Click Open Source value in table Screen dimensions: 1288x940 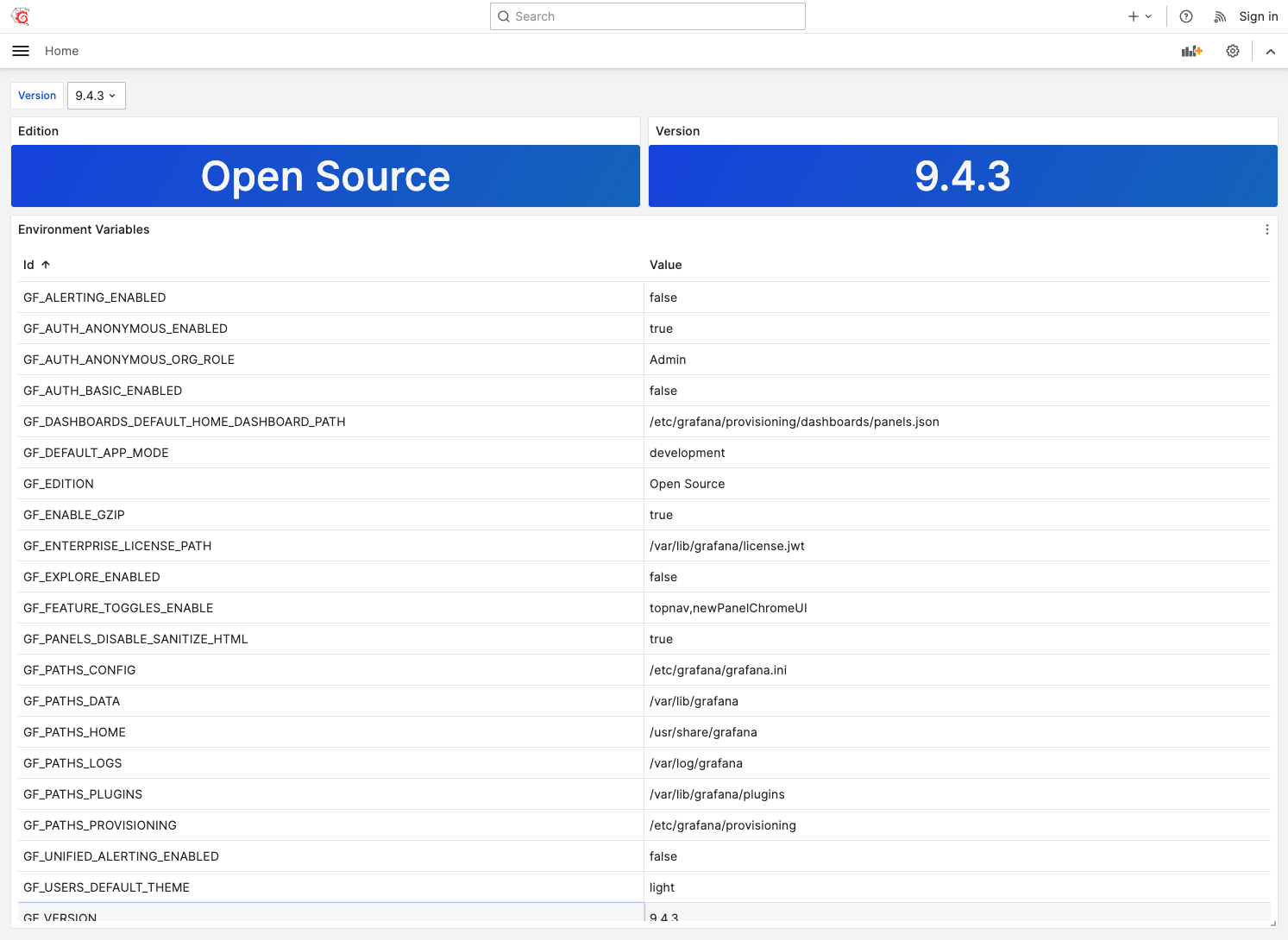(958, 484)
